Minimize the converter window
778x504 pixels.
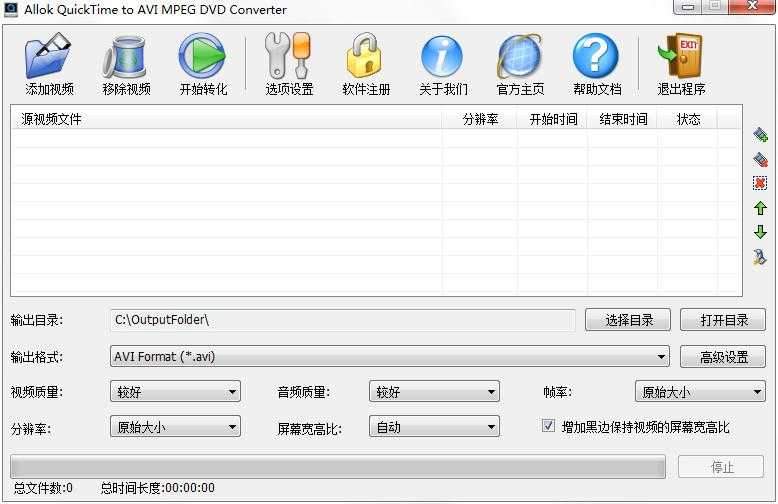click(x=687, y=6)
